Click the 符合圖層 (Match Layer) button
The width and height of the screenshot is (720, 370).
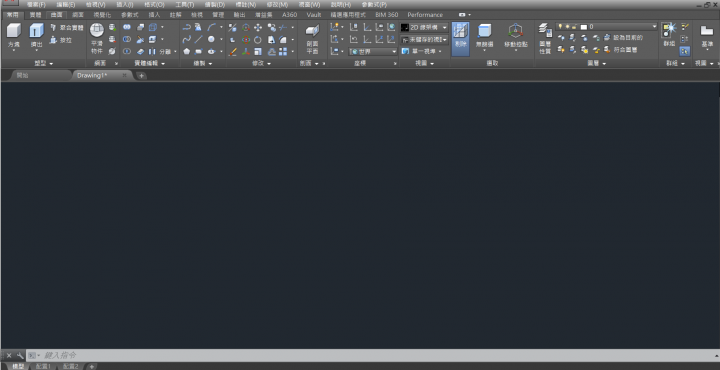[621, 50]
